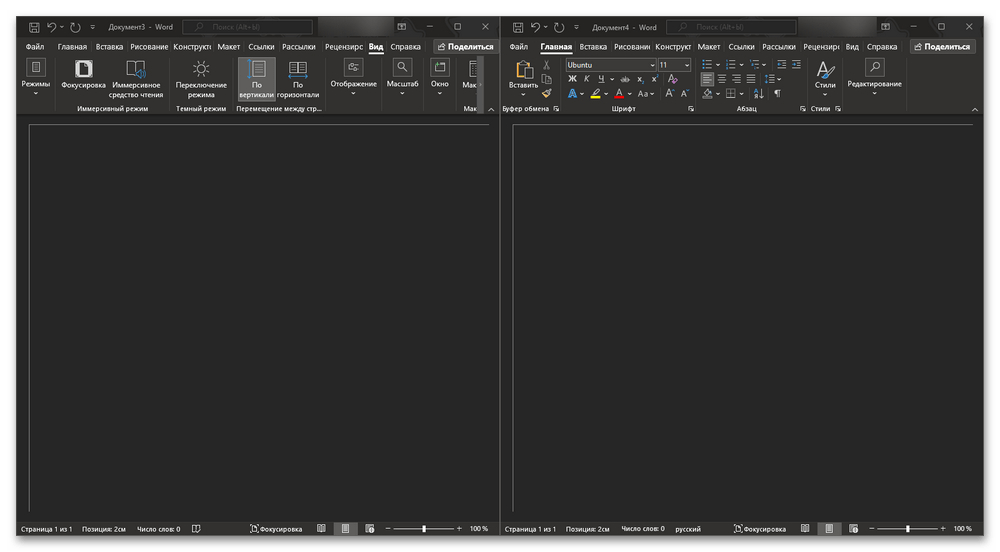The height and width of the screenshot is (552, 1000).
Task: Open the Ubuntu font name dropdown
Action: point(651,65)
